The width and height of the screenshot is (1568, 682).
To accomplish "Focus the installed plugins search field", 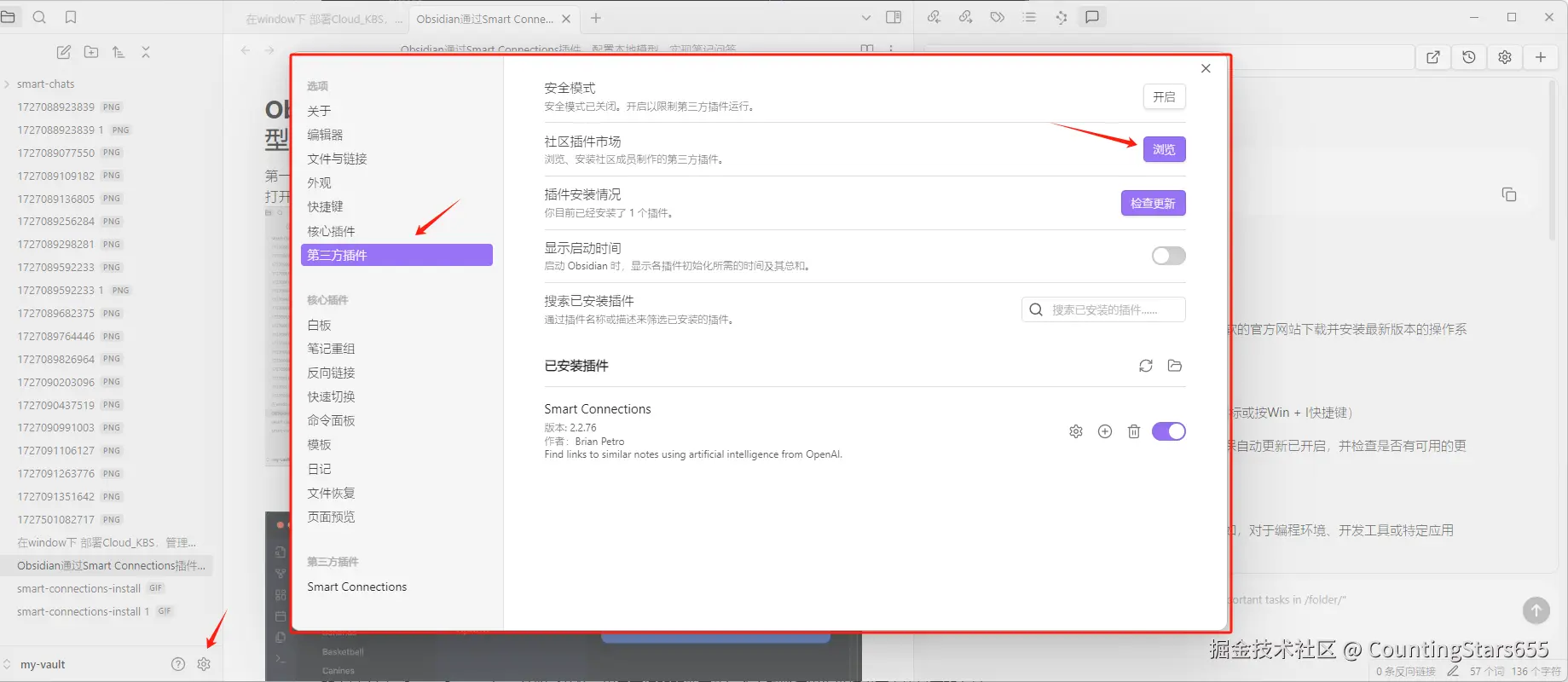I will pyautogui.click(x=1103, y=309).
